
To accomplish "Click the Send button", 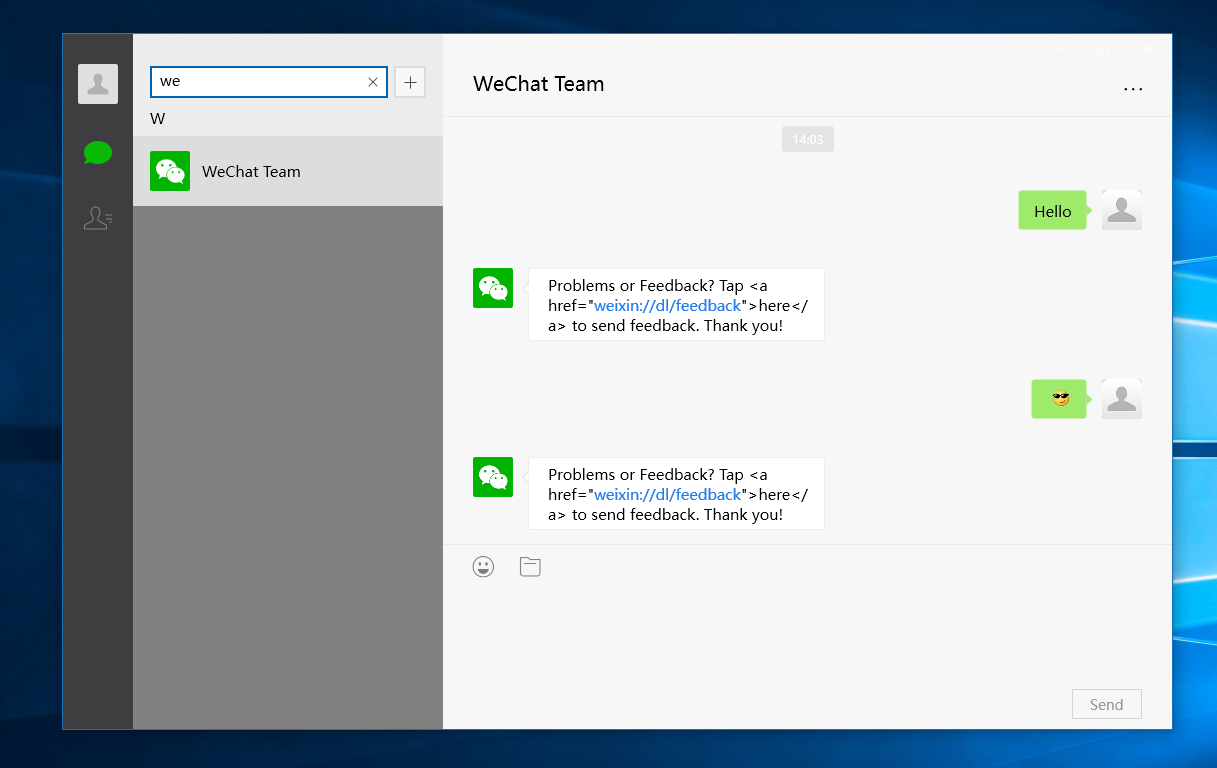I will point(1106,704).
